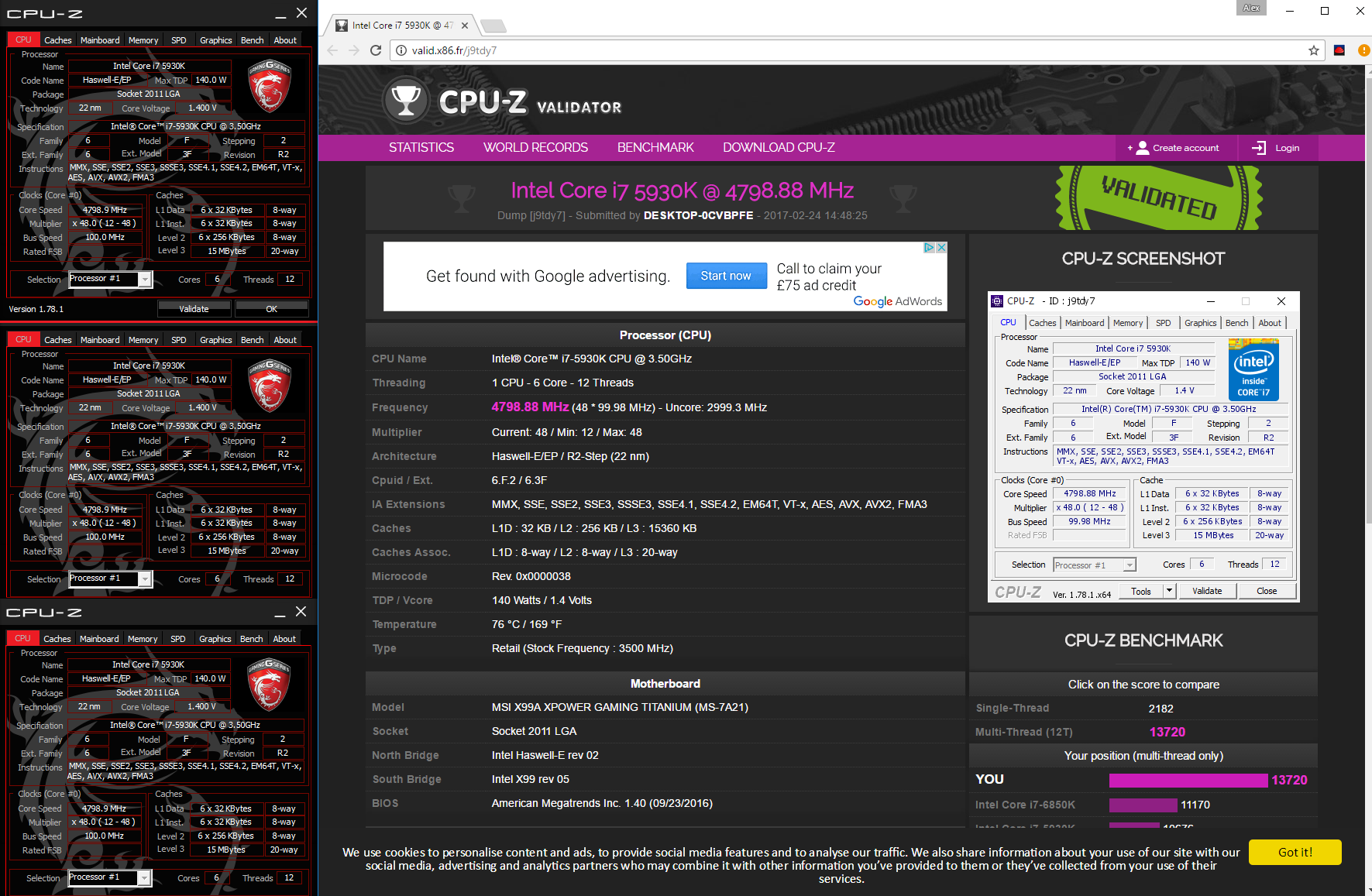Click the Validate button in CPU-Z screenshot
Screen dimensions: 1372x896
(x=1207, y=591)
